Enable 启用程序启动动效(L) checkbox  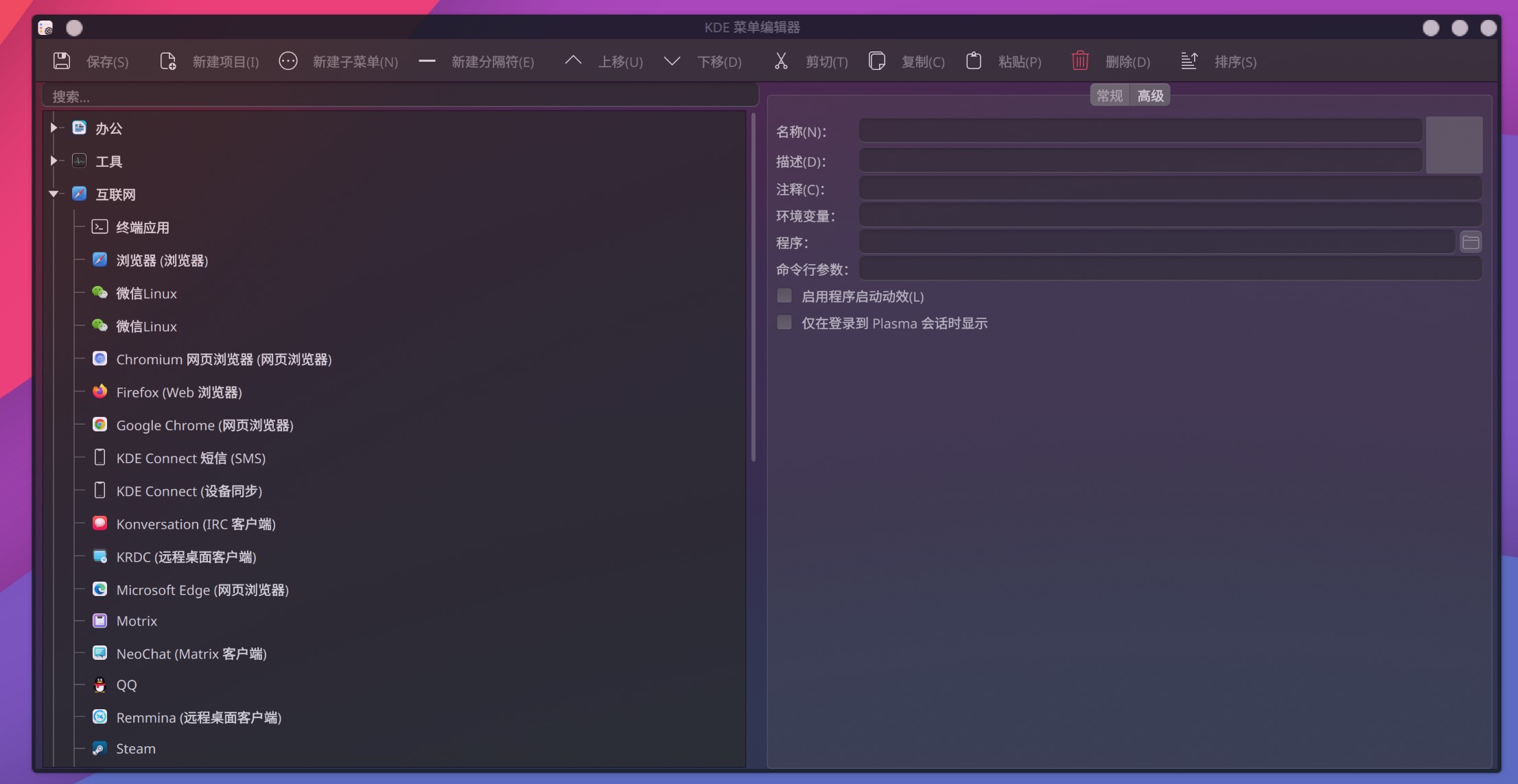pos(784,296)
